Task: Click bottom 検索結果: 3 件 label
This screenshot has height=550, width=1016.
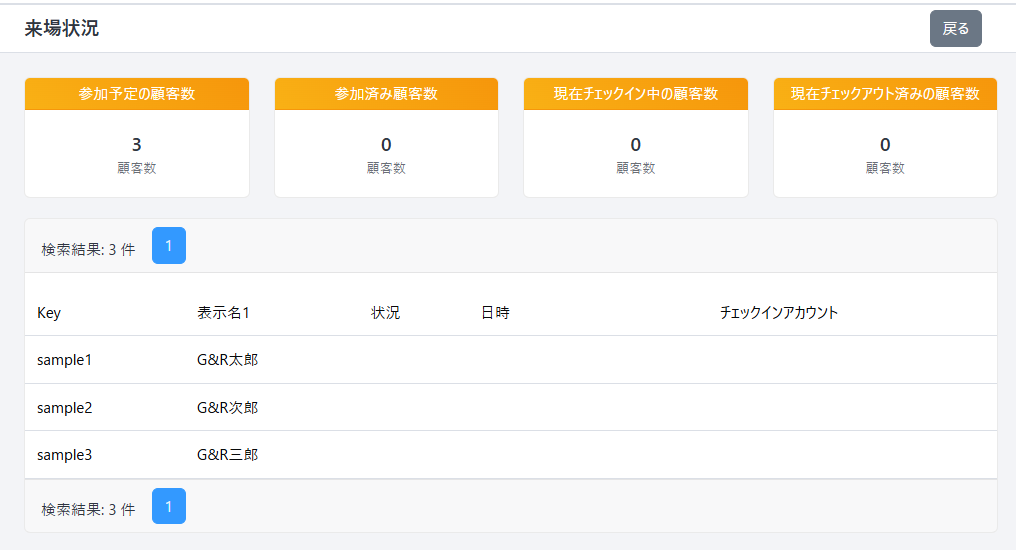Action: tap(88, 510)
